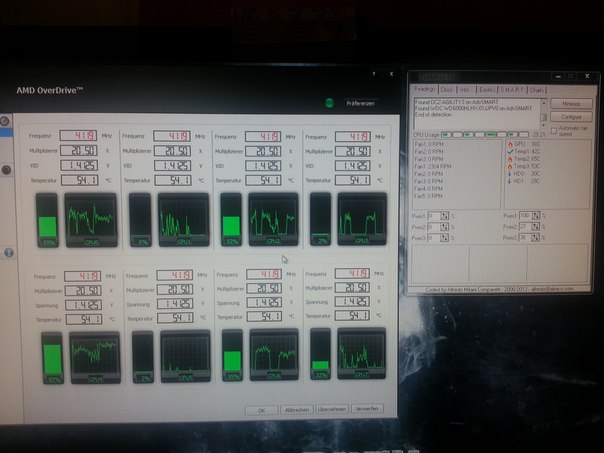This screenshot has width=604, height=453.
Task: Open the info icon in OverDrive sidebar
Action: [8, 253]
